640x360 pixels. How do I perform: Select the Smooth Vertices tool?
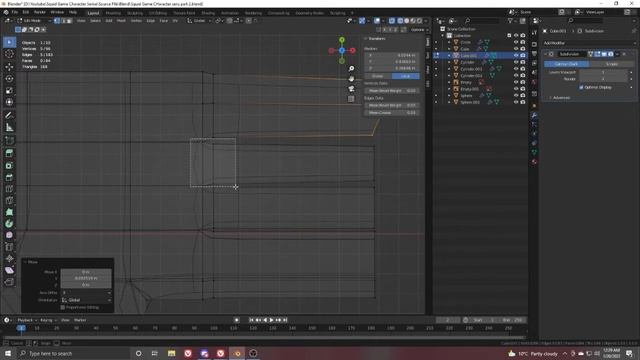(x=9, y=235)
